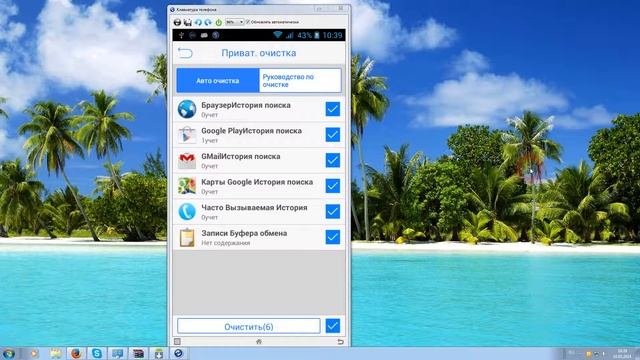Click the Часто Вызываемая История label
This screenshot has height=360, width=640.
pos(254,208)
